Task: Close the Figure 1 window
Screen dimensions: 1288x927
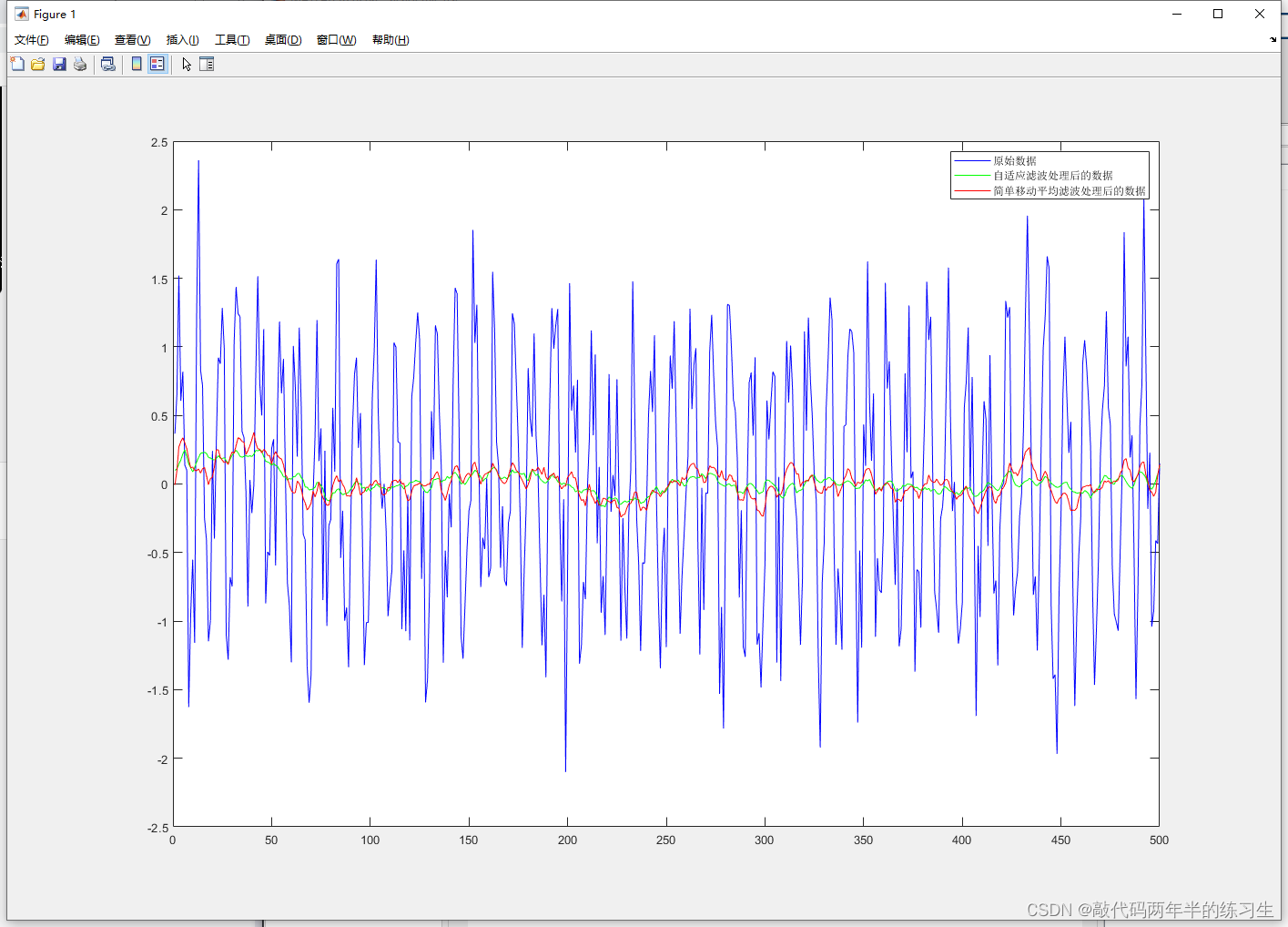Action: tap(1260, 14)
